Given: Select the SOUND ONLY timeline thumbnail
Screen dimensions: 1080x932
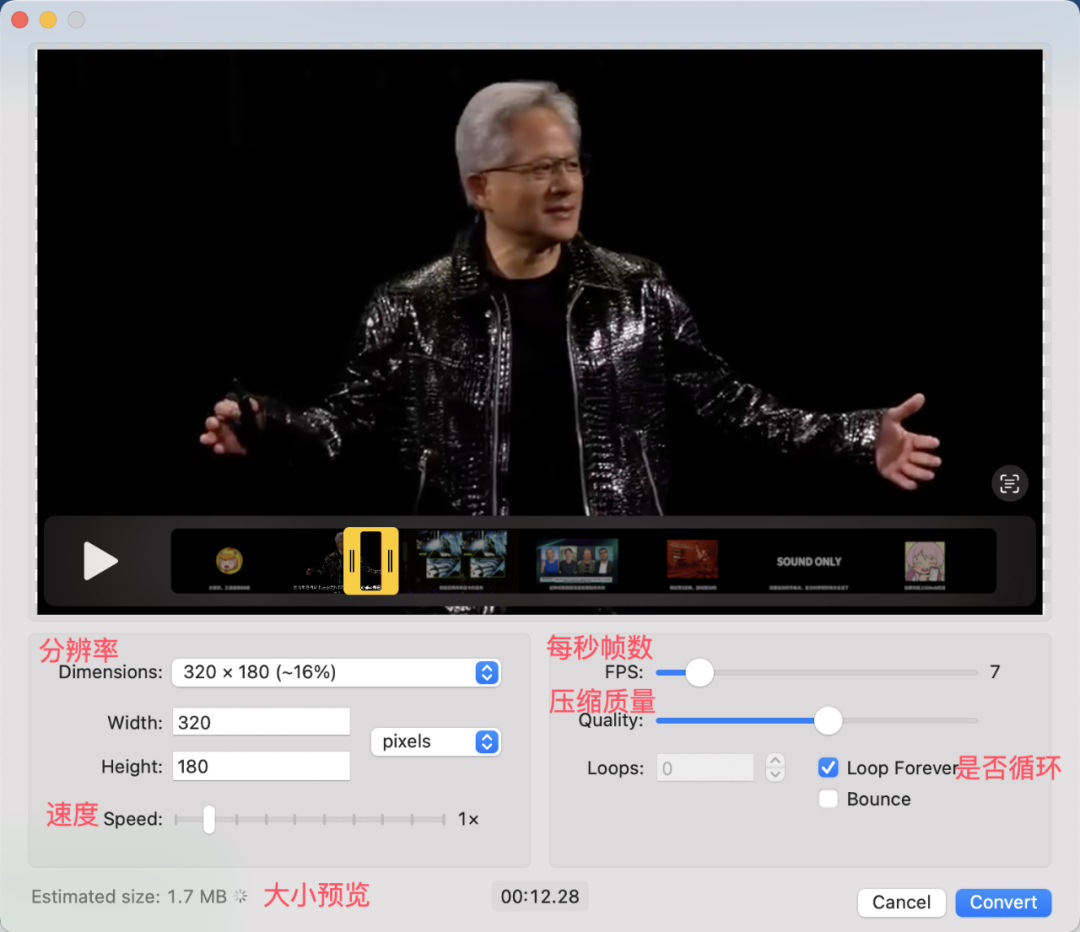Looking at the screenshot, I should [809, 561].
